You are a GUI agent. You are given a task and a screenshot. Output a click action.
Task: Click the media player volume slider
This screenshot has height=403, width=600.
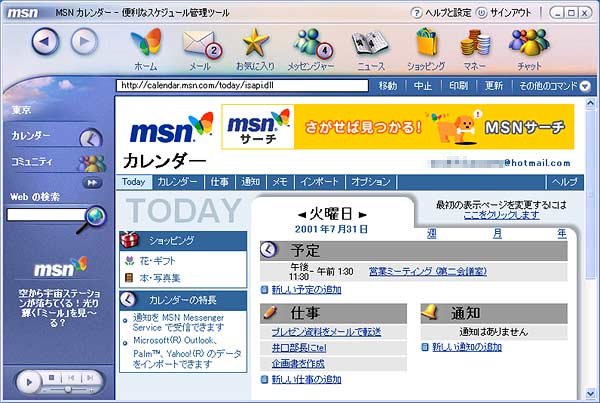(x=68, y=390)
